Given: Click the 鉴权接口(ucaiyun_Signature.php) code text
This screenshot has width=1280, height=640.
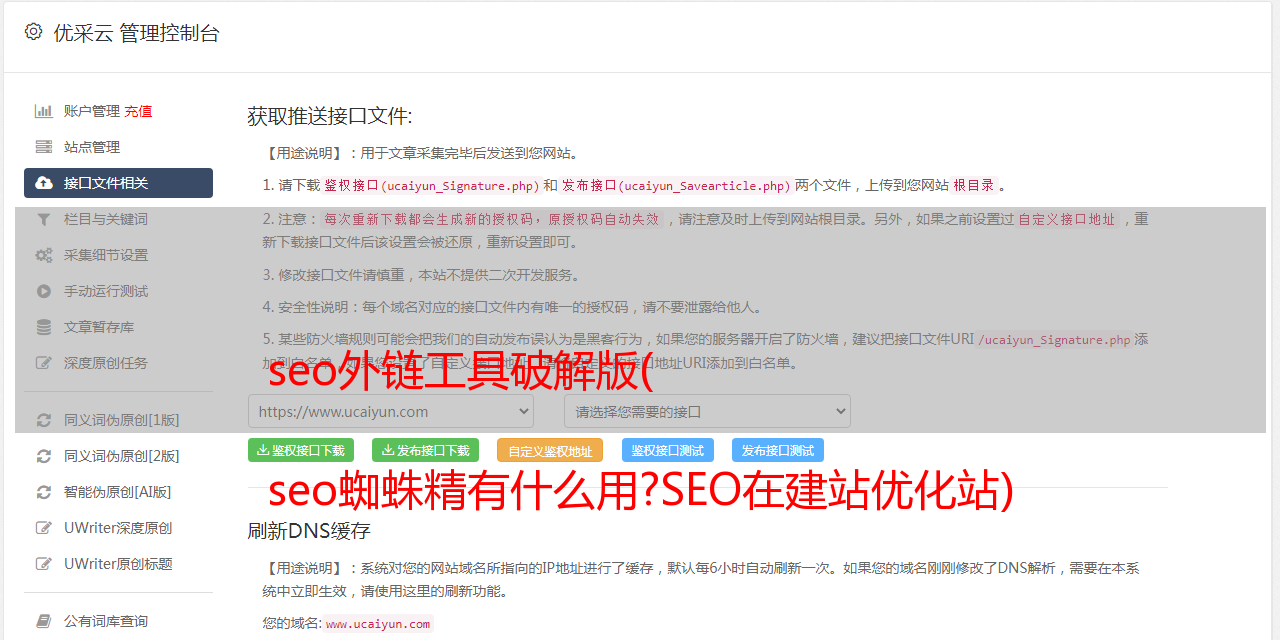Looking at the screenshot, I should point(432,185).
